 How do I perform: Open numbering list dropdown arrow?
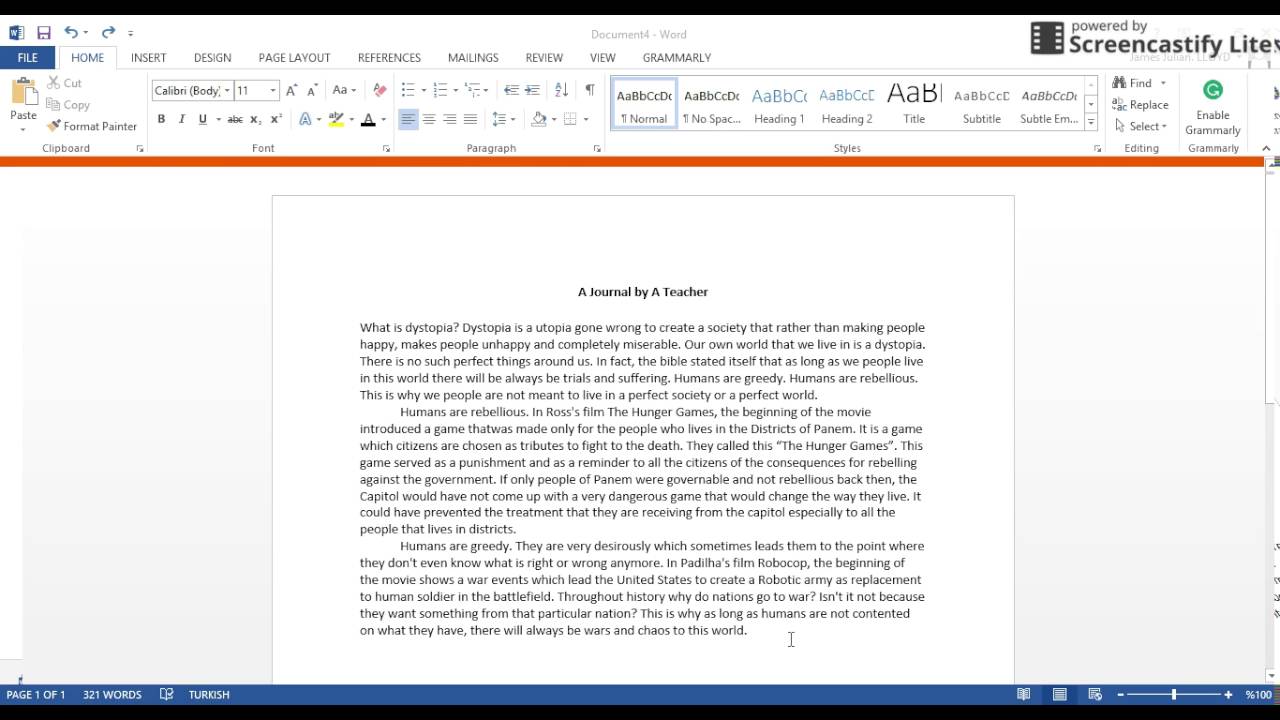(456, 90)
